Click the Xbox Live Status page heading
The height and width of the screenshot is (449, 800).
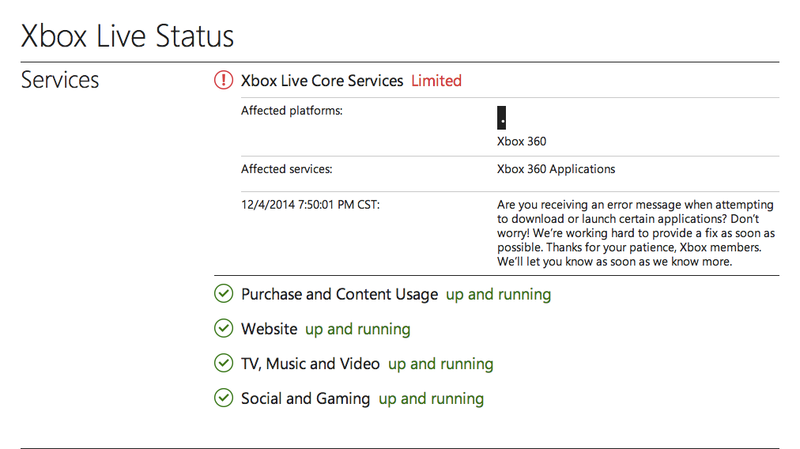pyautogui.click(x=127, y=36)
